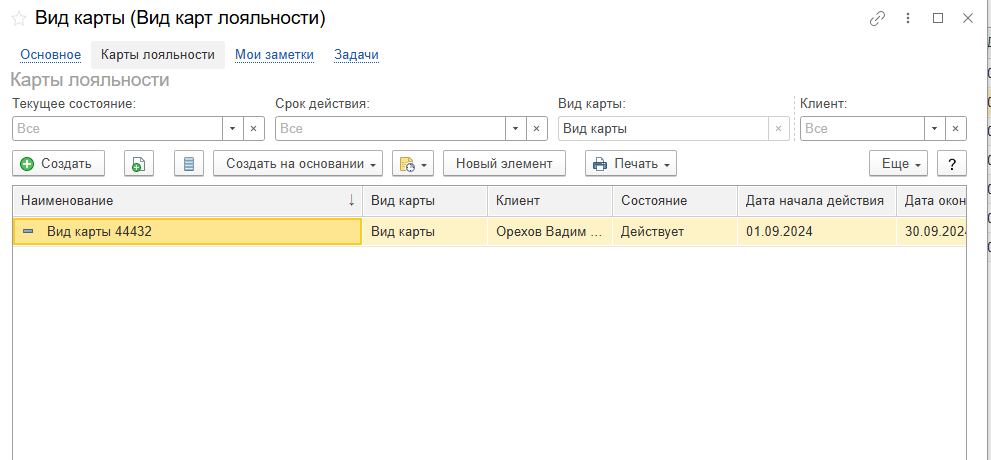991x460 pixels.
Task: Click the row icon of Вид карты 44432
Action: tap(28, 231)
